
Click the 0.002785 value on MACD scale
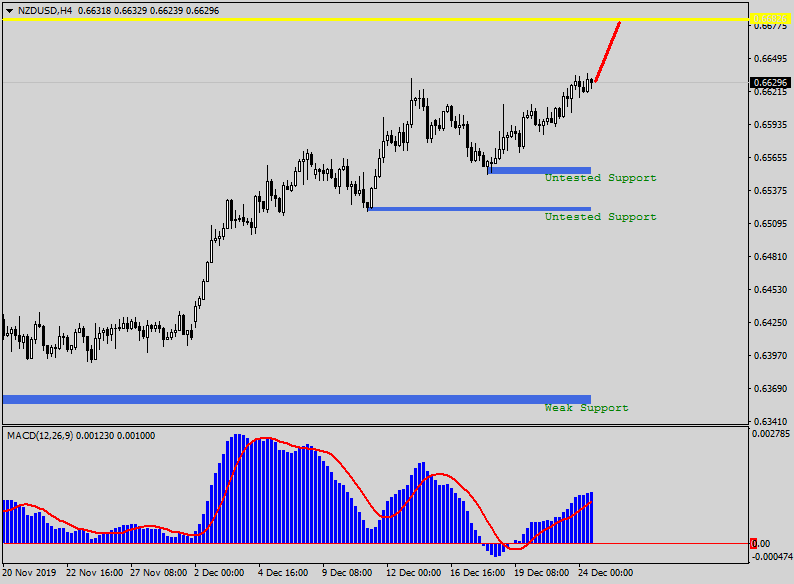pos(771,434)
